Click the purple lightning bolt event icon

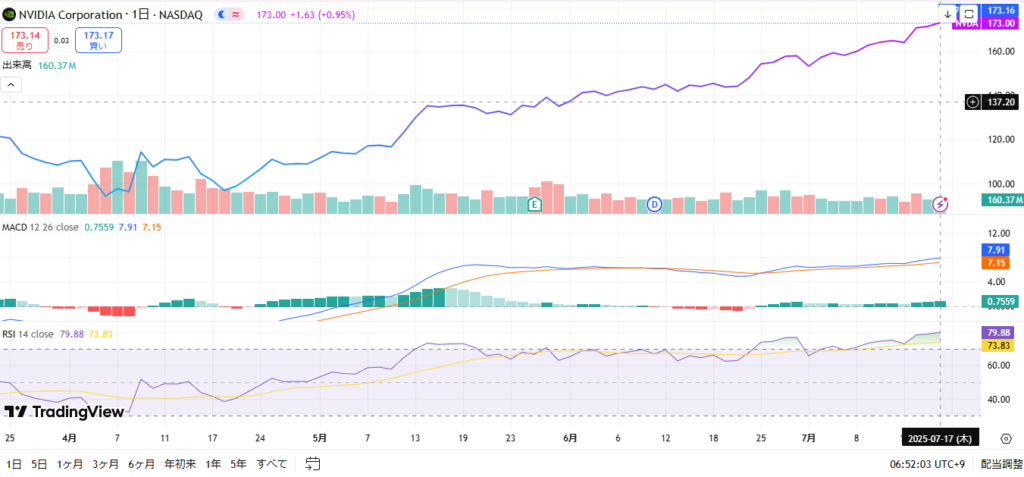tap(940, 204)
